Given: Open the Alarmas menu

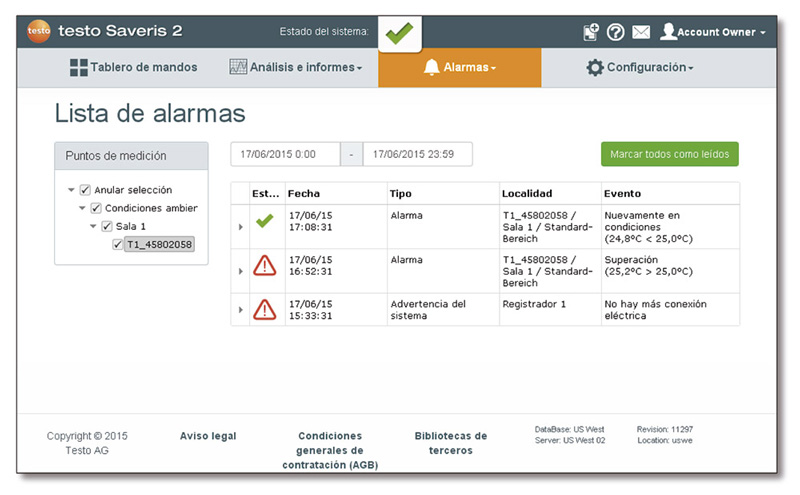Looking at the screenshot, I should (460, 67).
